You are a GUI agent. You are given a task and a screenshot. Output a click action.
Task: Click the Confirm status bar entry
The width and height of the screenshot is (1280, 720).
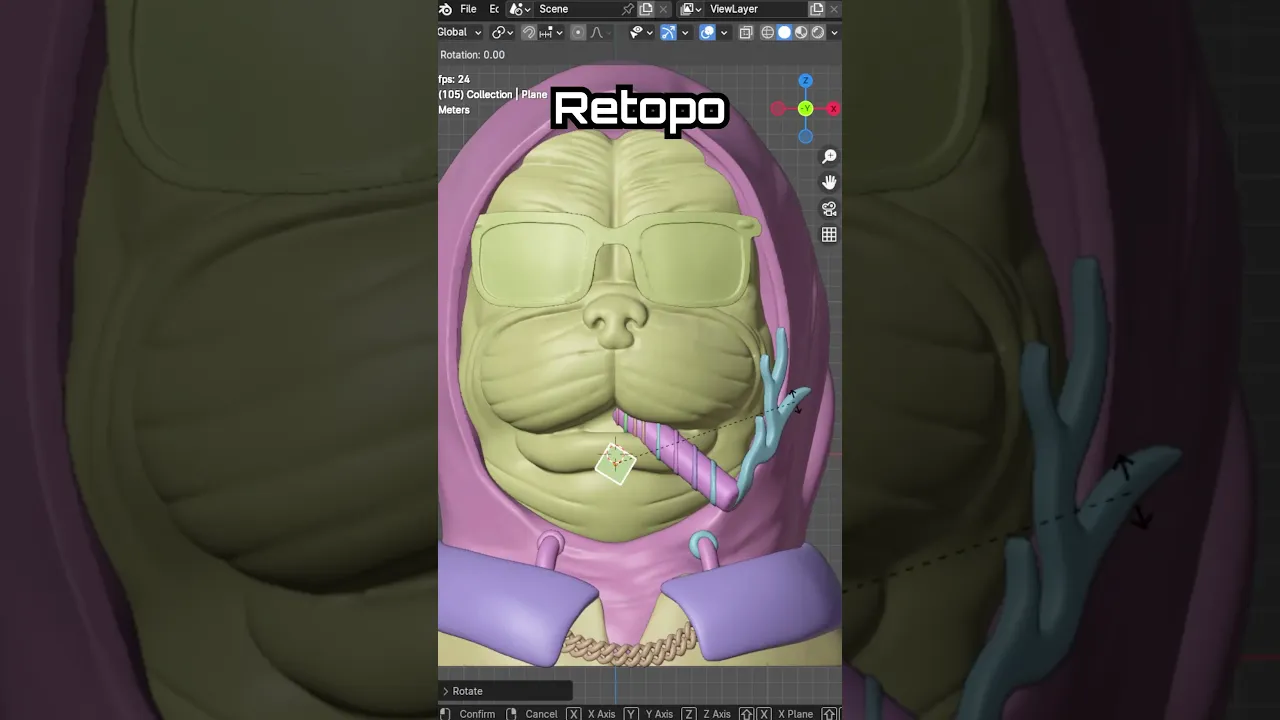click(477, 714)
